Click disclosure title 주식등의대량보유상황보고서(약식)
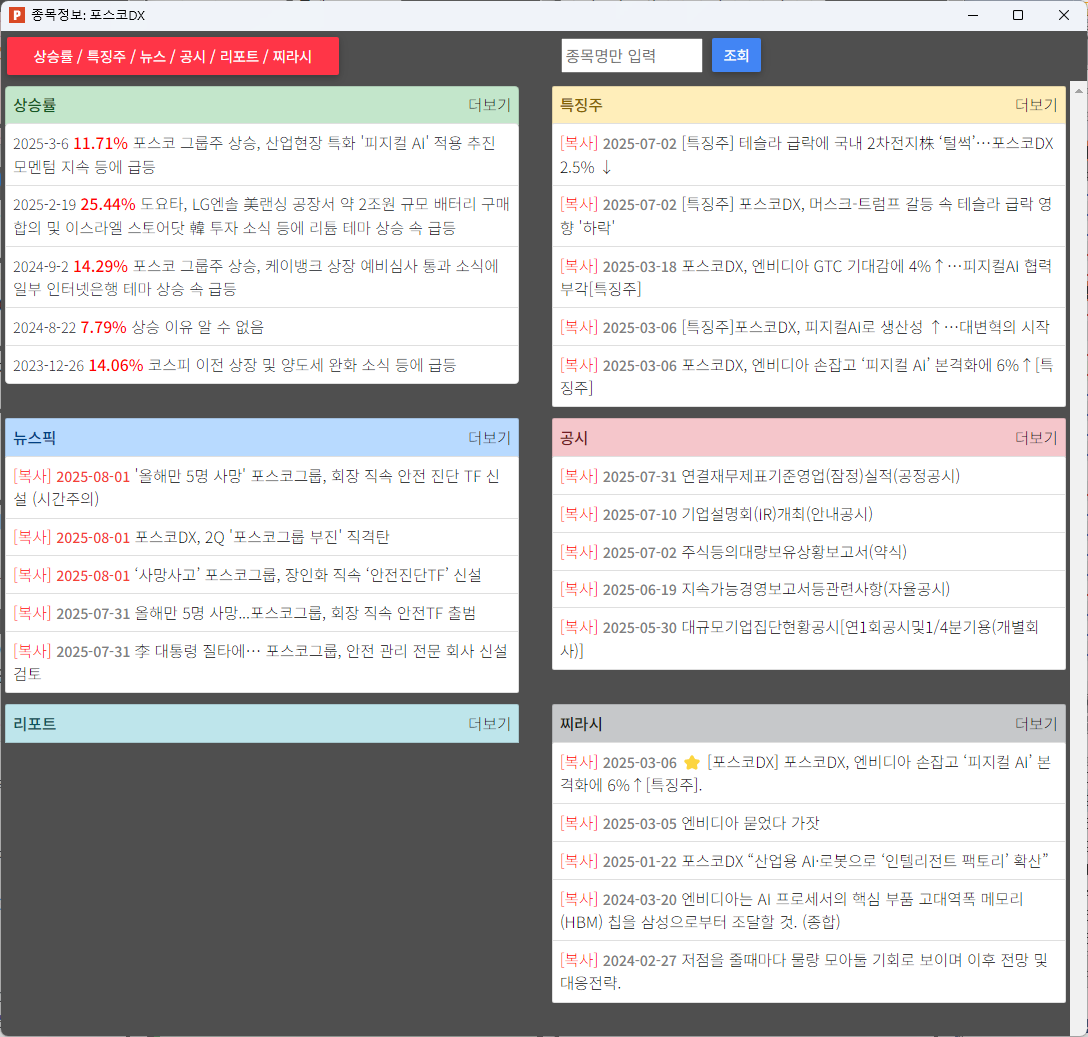 pos(794,553)
